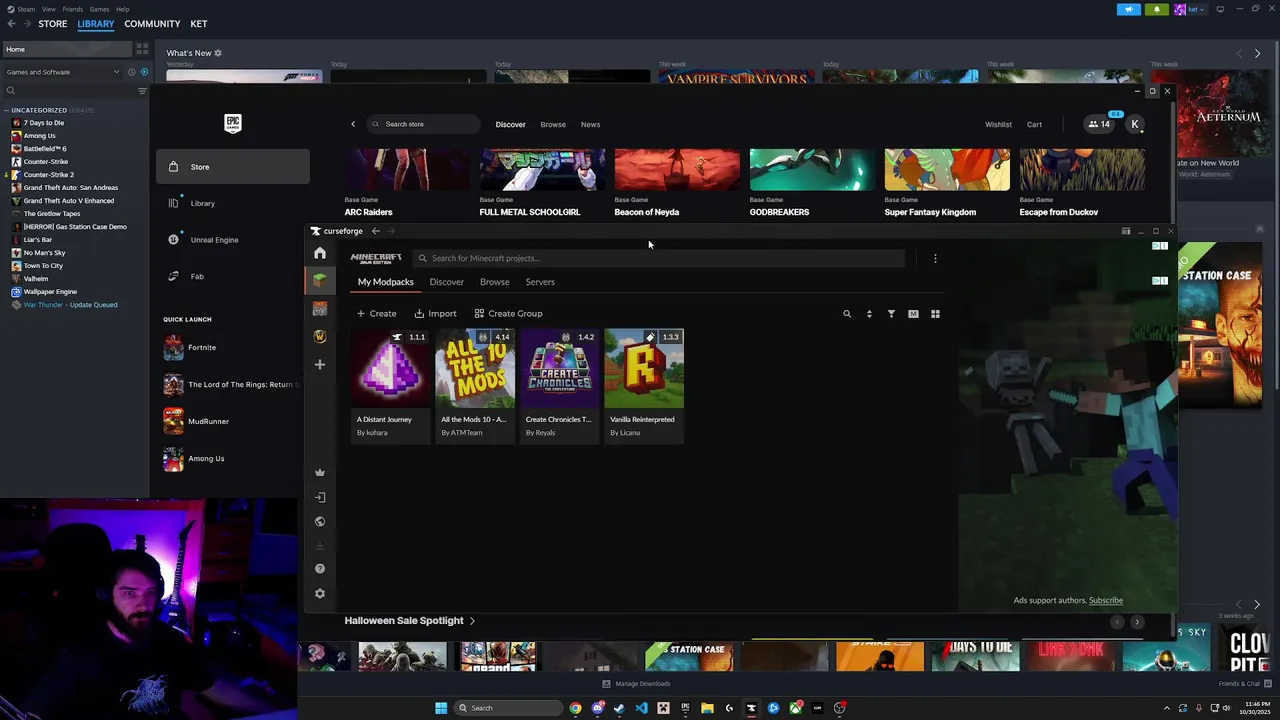Select Minecraft Bedrock icon in CurseForge sidebar

pyautogui.click(x=320, y=309)
